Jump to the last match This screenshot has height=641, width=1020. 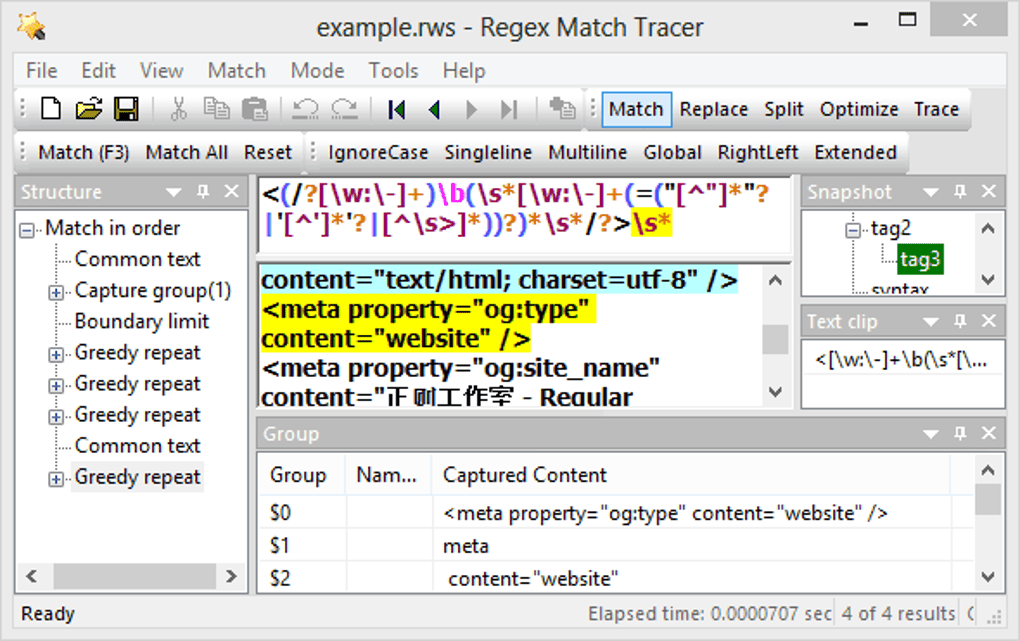(x=508, y=109)
